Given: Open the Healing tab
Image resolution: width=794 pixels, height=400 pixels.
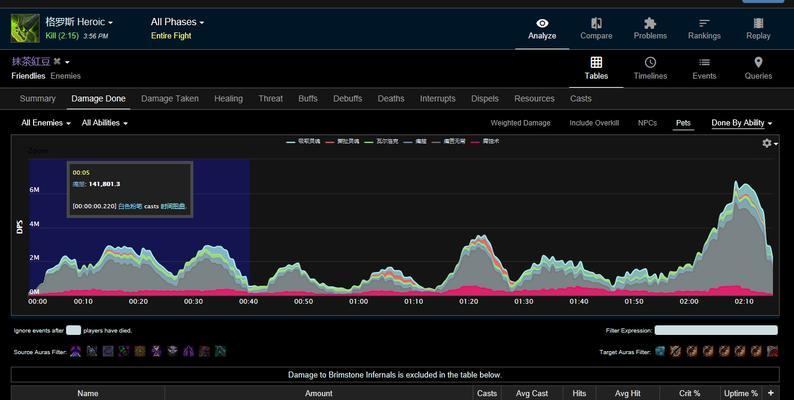Looking at the screenshot, I should coord(228,99).
